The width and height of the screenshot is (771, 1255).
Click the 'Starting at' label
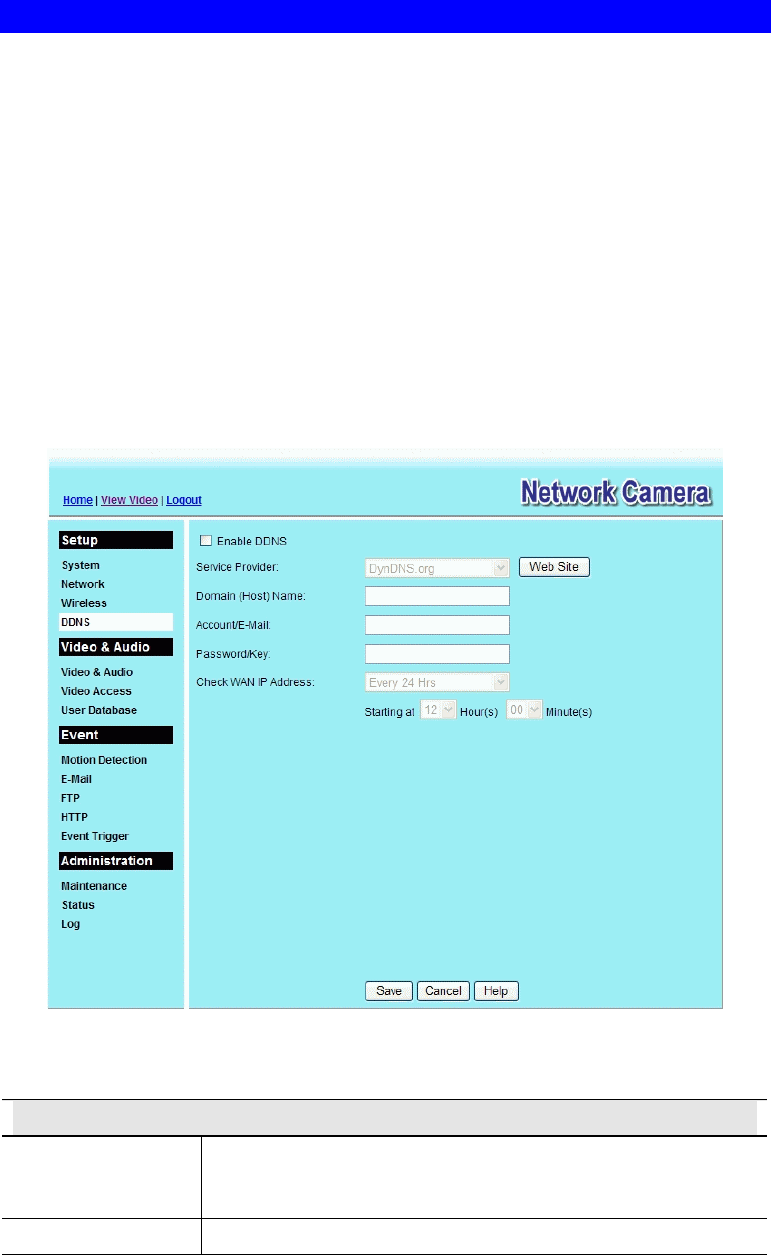pos(389,710)
